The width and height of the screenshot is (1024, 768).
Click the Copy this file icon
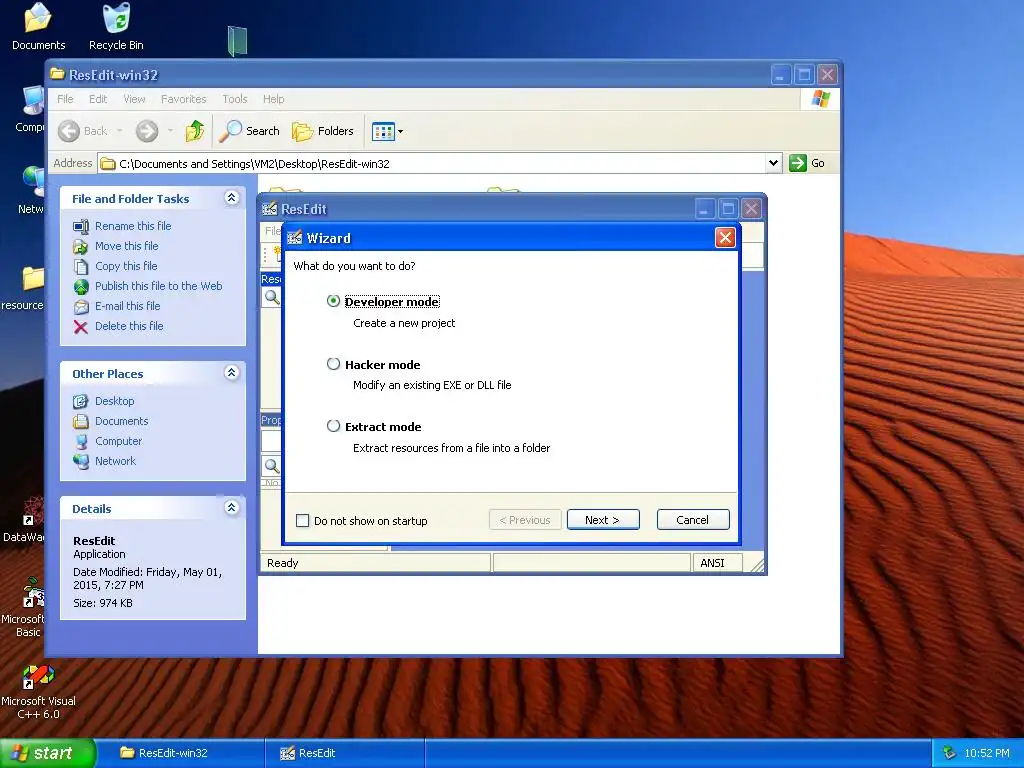coord(81,266)
